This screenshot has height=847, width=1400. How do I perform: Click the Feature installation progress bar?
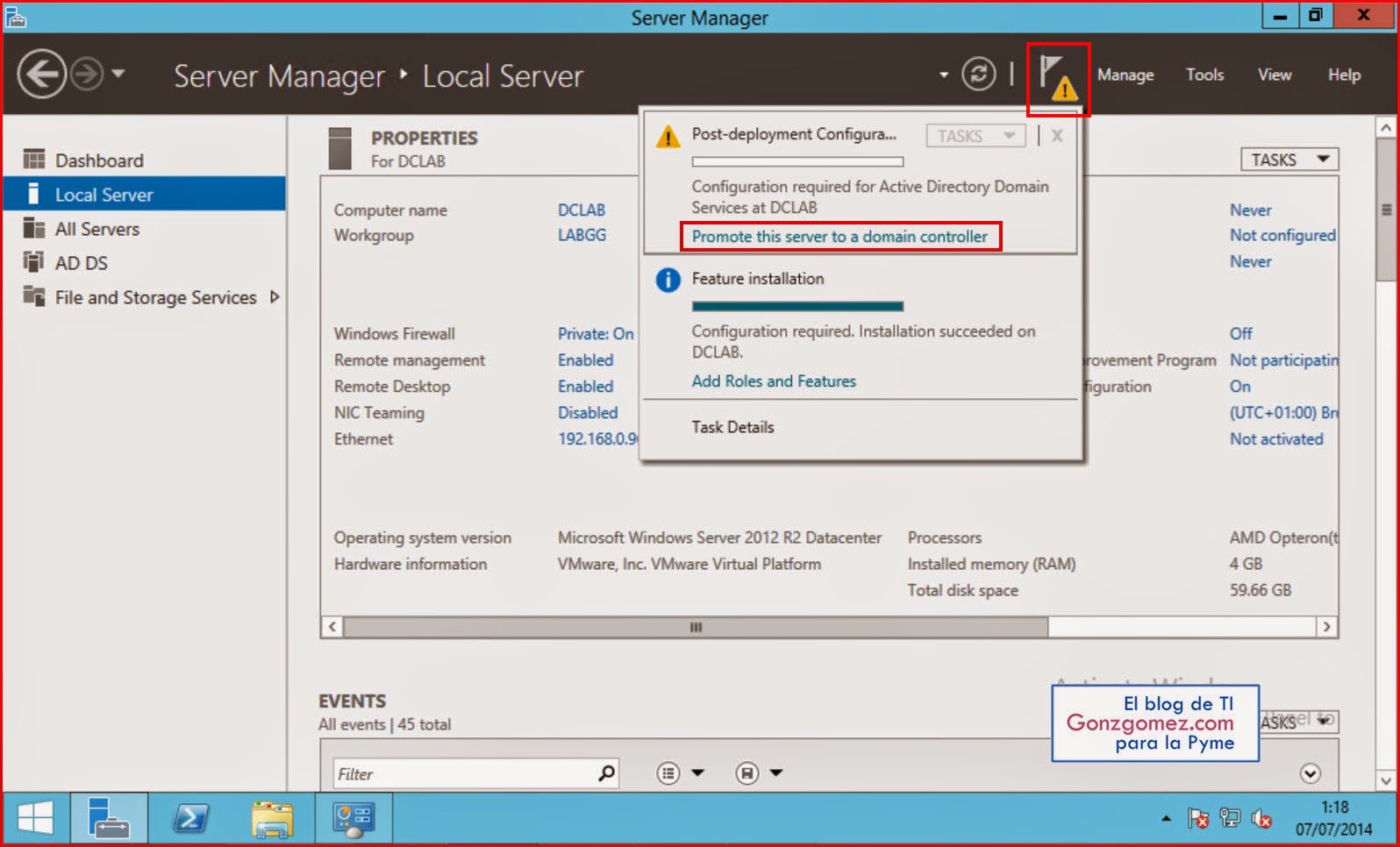pyautogui.click(x=797, y=306)
